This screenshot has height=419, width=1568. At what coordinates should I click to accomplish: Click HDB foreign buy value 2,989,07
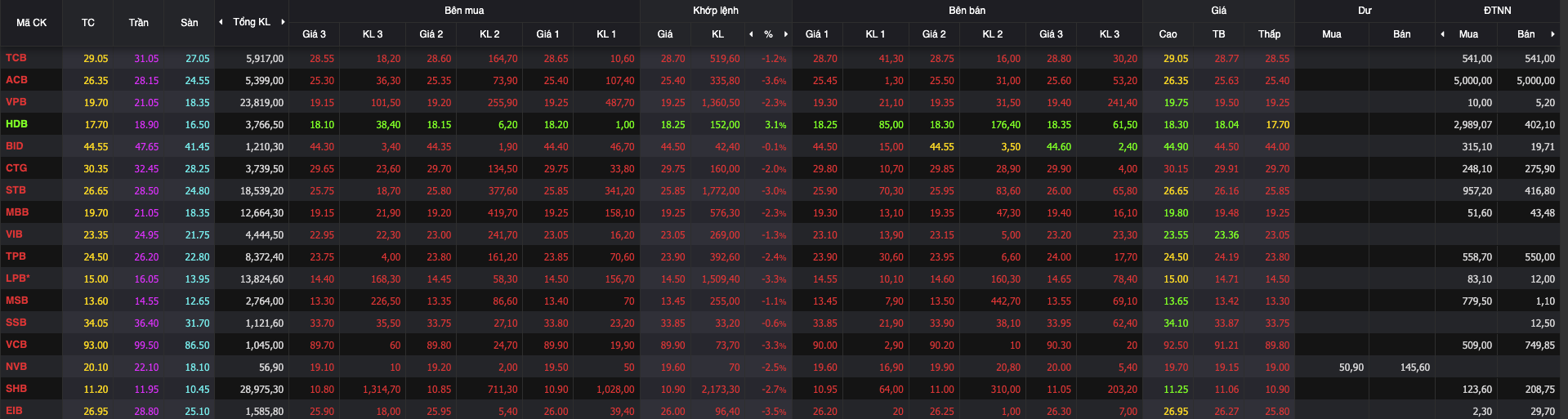1472,125
